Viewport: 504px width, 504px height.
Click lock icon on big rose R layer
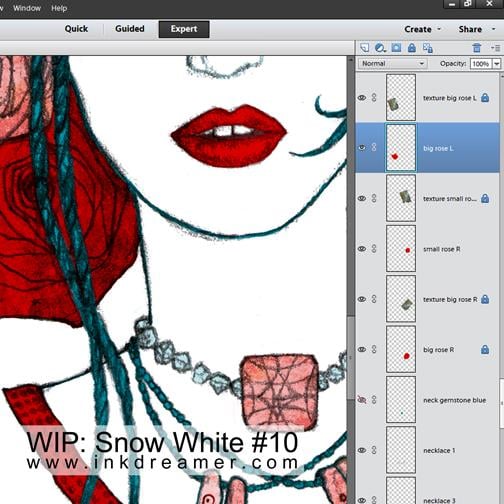(x=485, y=349)
